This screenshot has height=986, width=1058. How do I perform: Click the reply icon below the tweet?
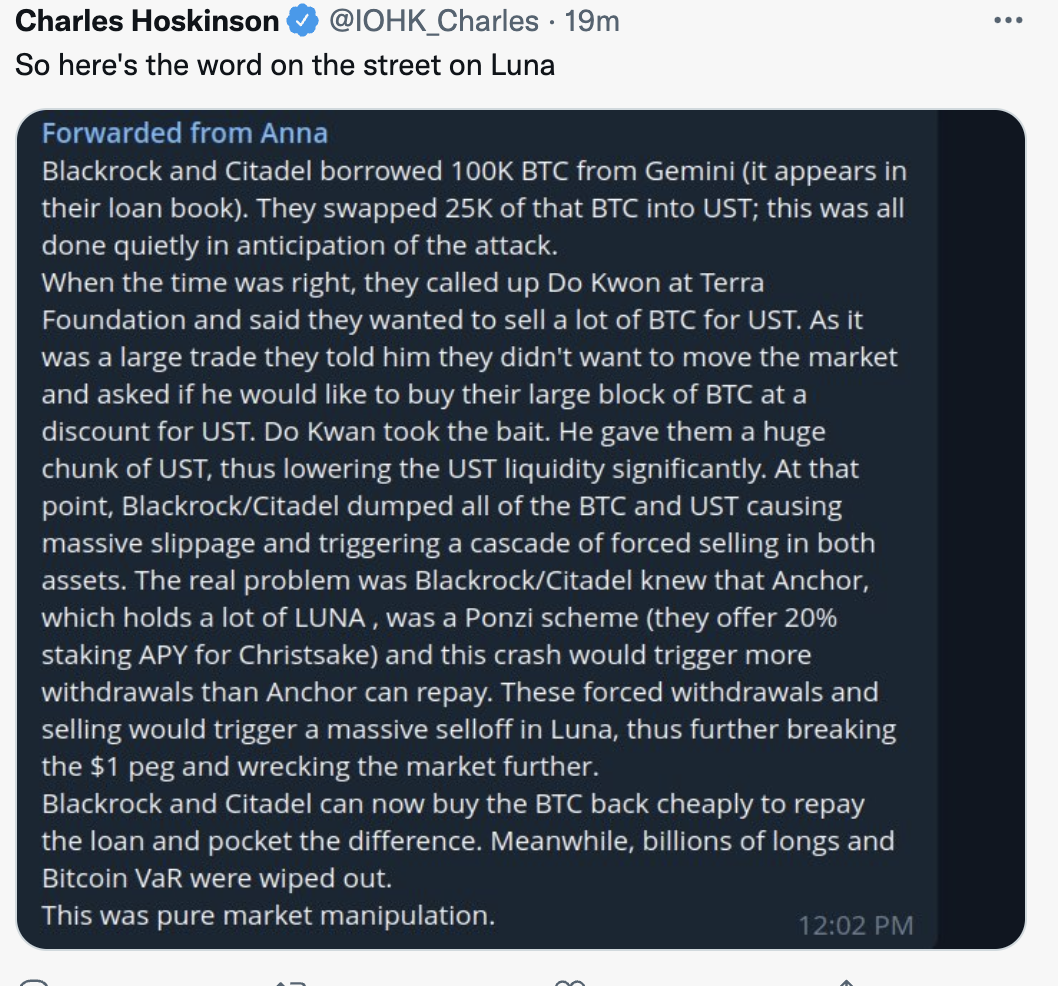pyautogui.click(x=32, y=982)
